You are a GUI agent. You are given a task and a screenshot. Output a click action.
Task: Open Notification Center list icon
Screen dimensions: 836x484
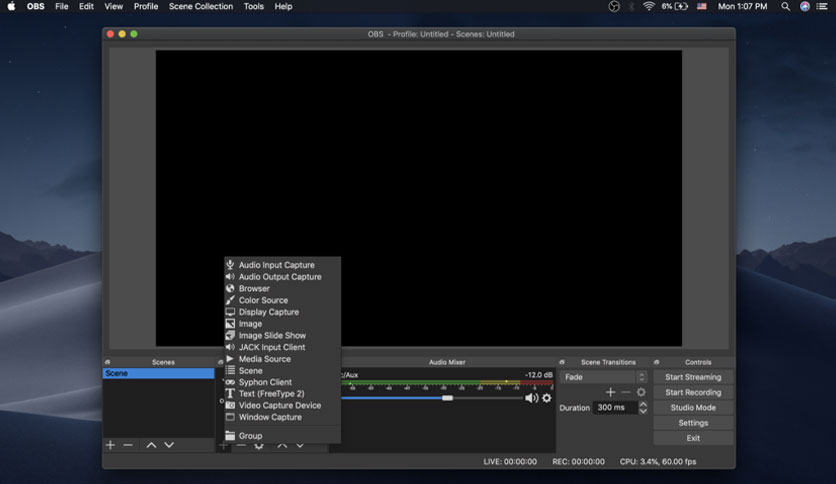point(822,6)
